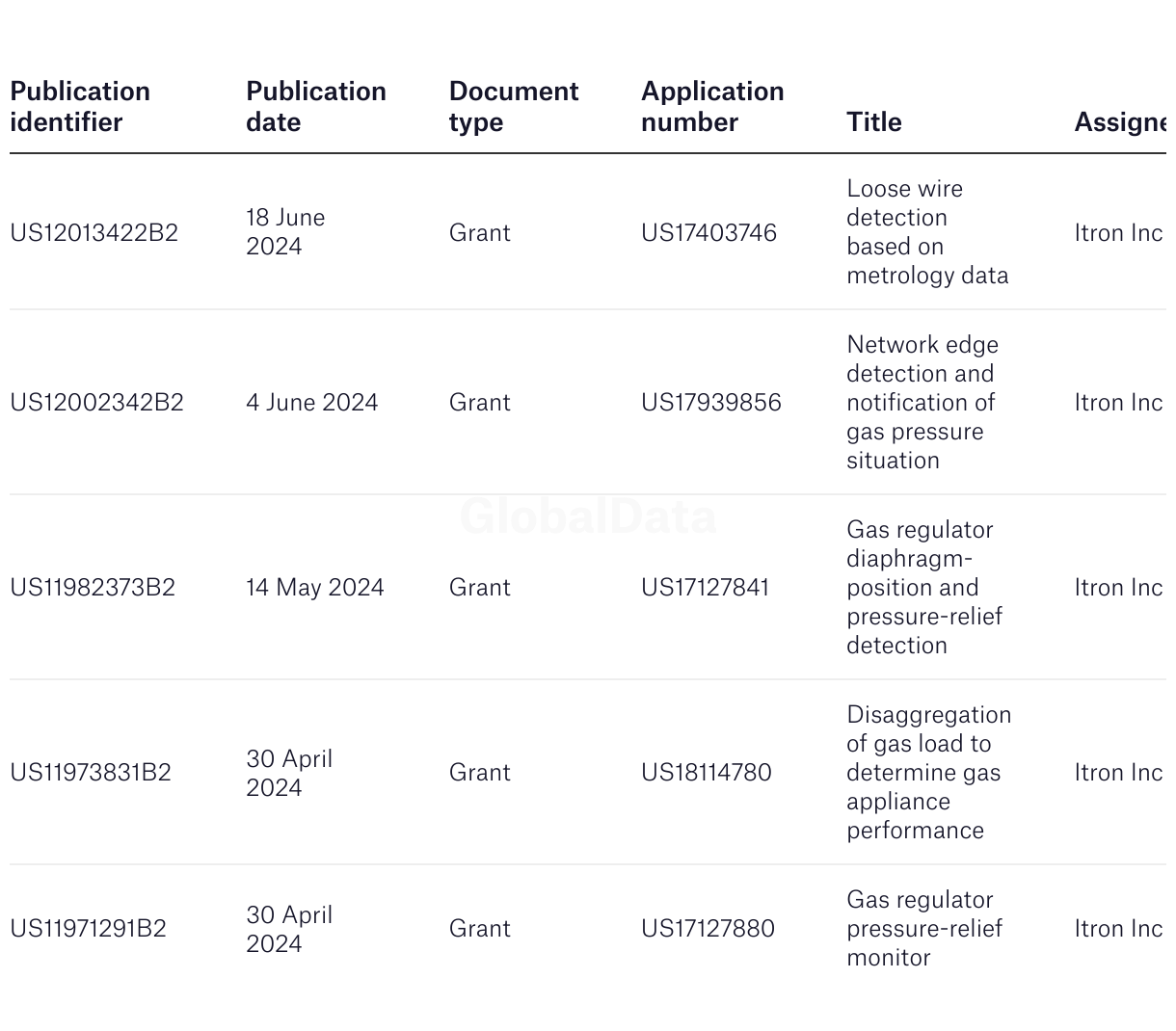This screenshot has width=1176, height=1031.
Task: Click the Publication date column header
Action: 316,107
